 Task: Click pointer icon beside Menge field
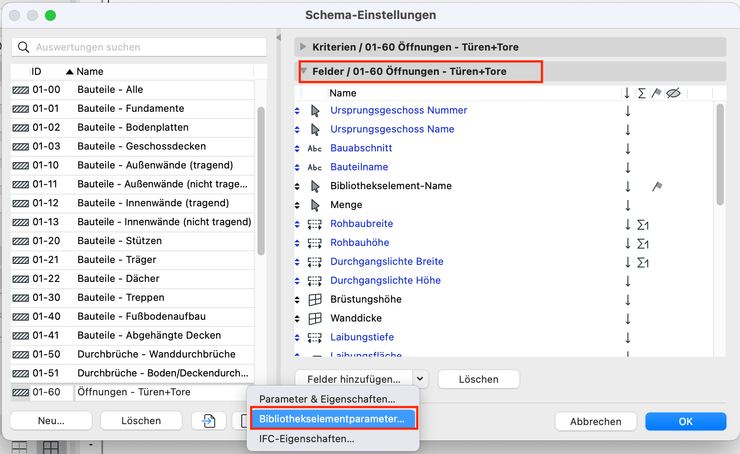(315, 205)
